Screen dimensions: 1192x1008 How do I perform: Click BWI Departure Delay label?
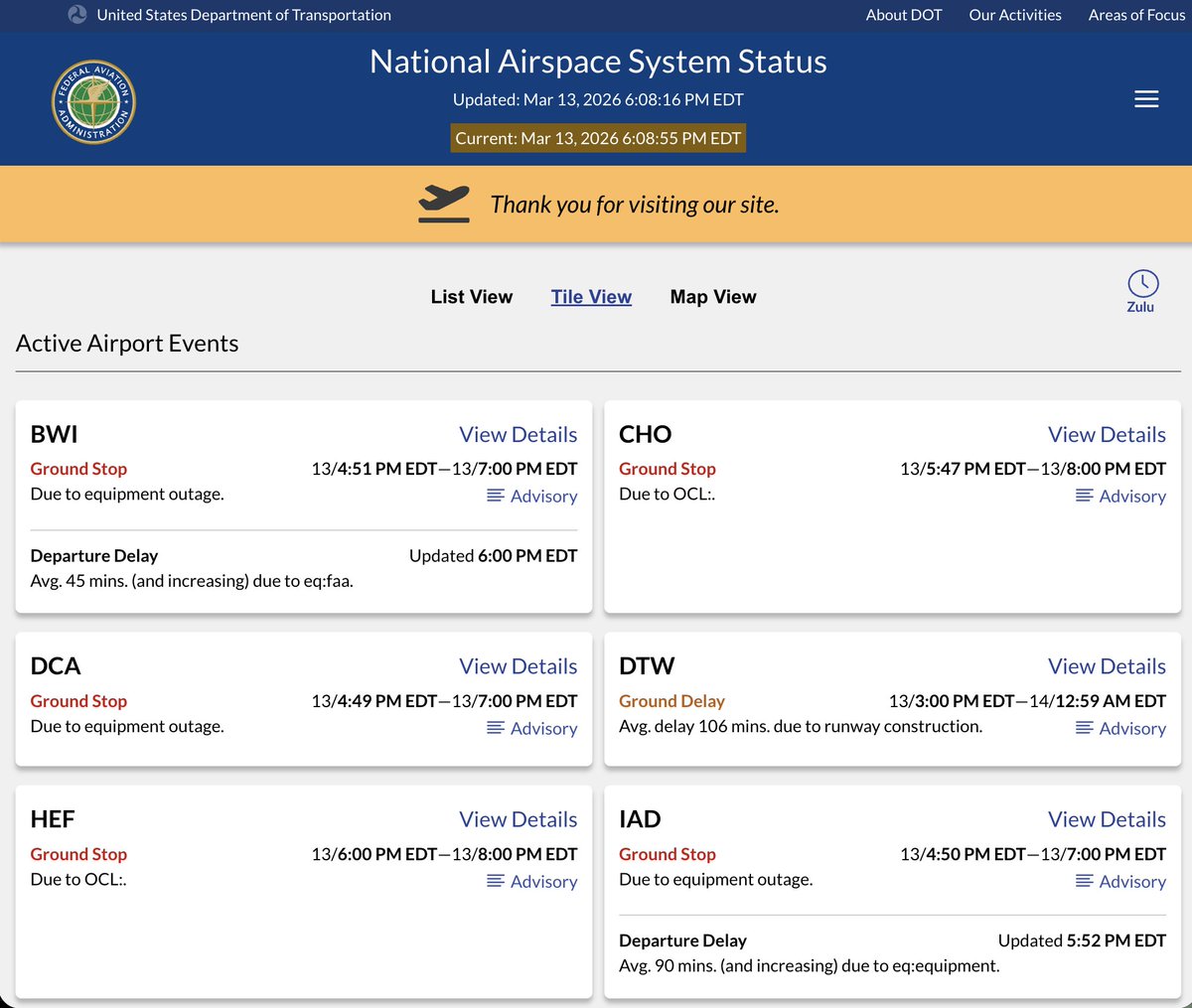point(94,556)
